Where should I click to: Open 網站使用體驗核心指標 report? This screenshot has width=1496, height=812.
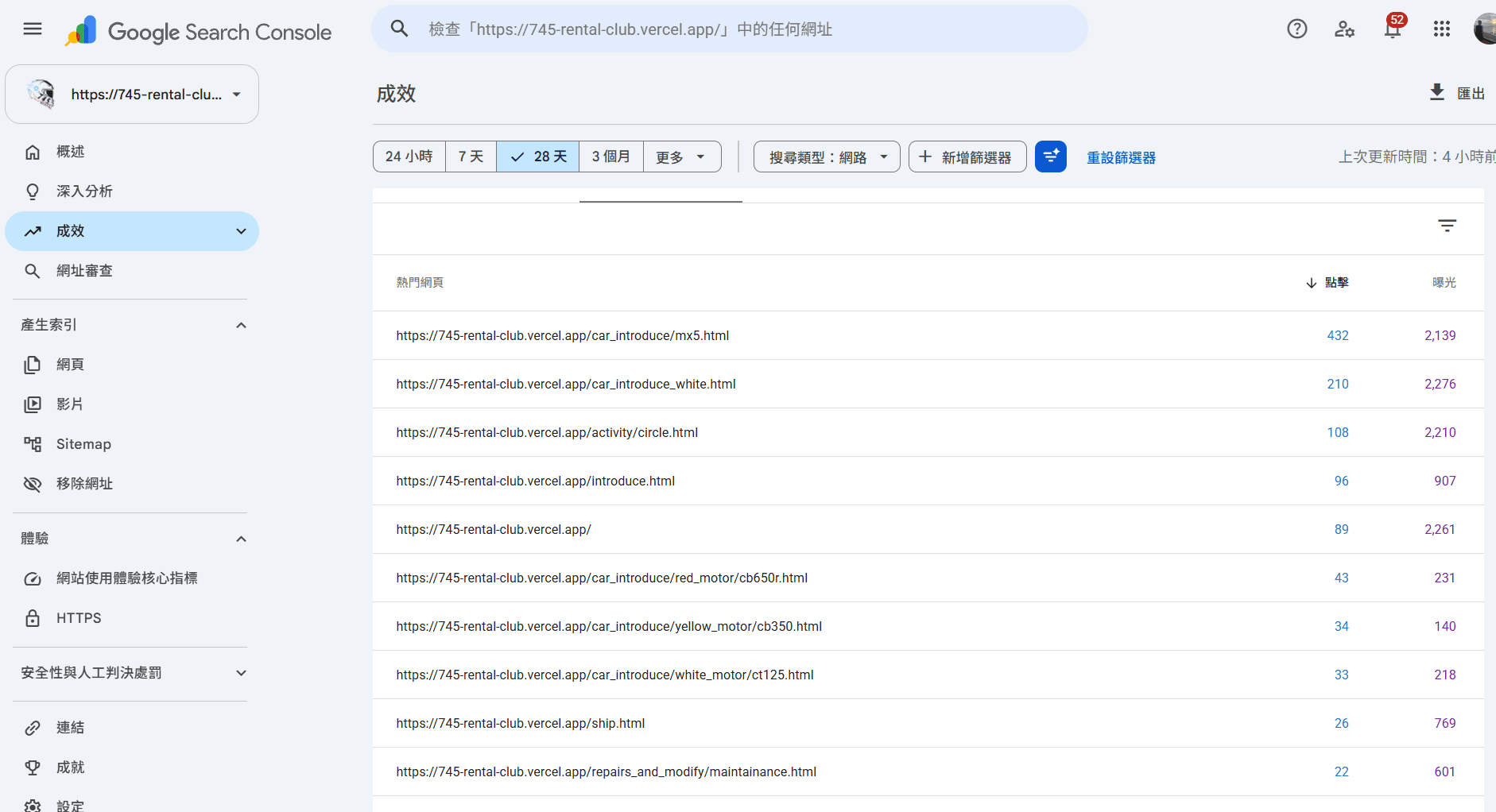[132, 578]
